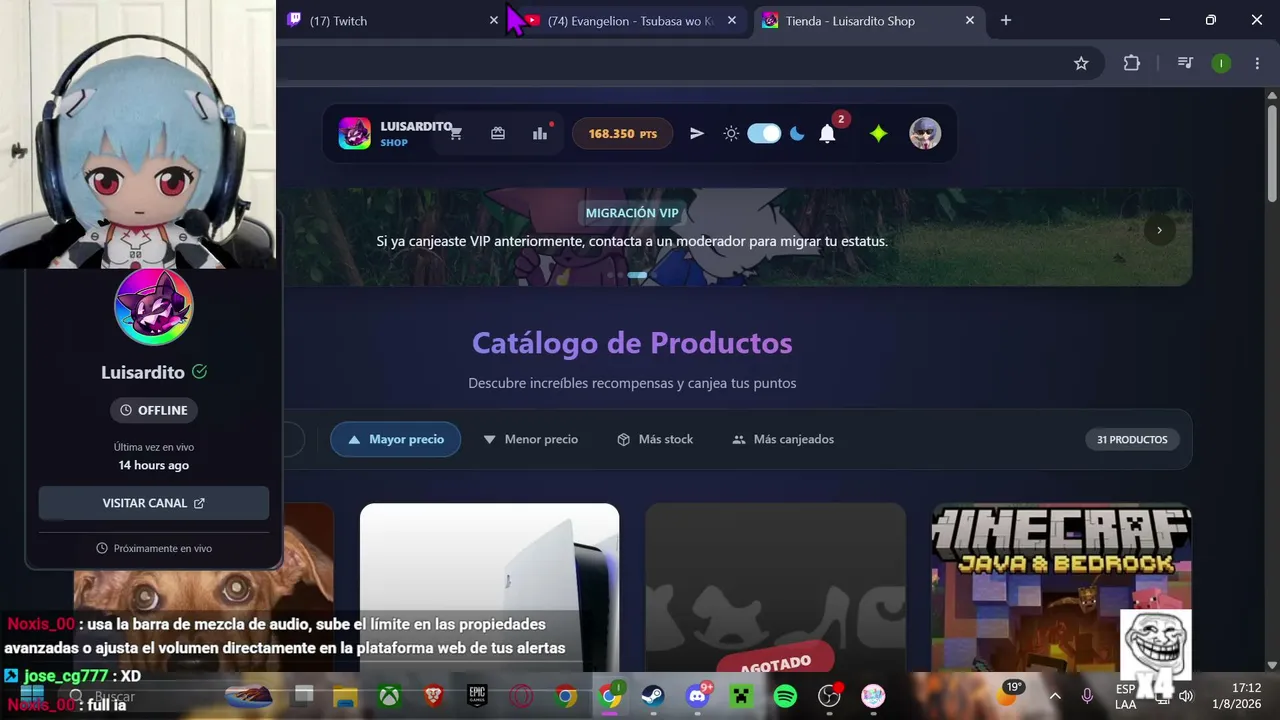Open the media controls icon in Chrome toolbar

(x=1185, y=63)
